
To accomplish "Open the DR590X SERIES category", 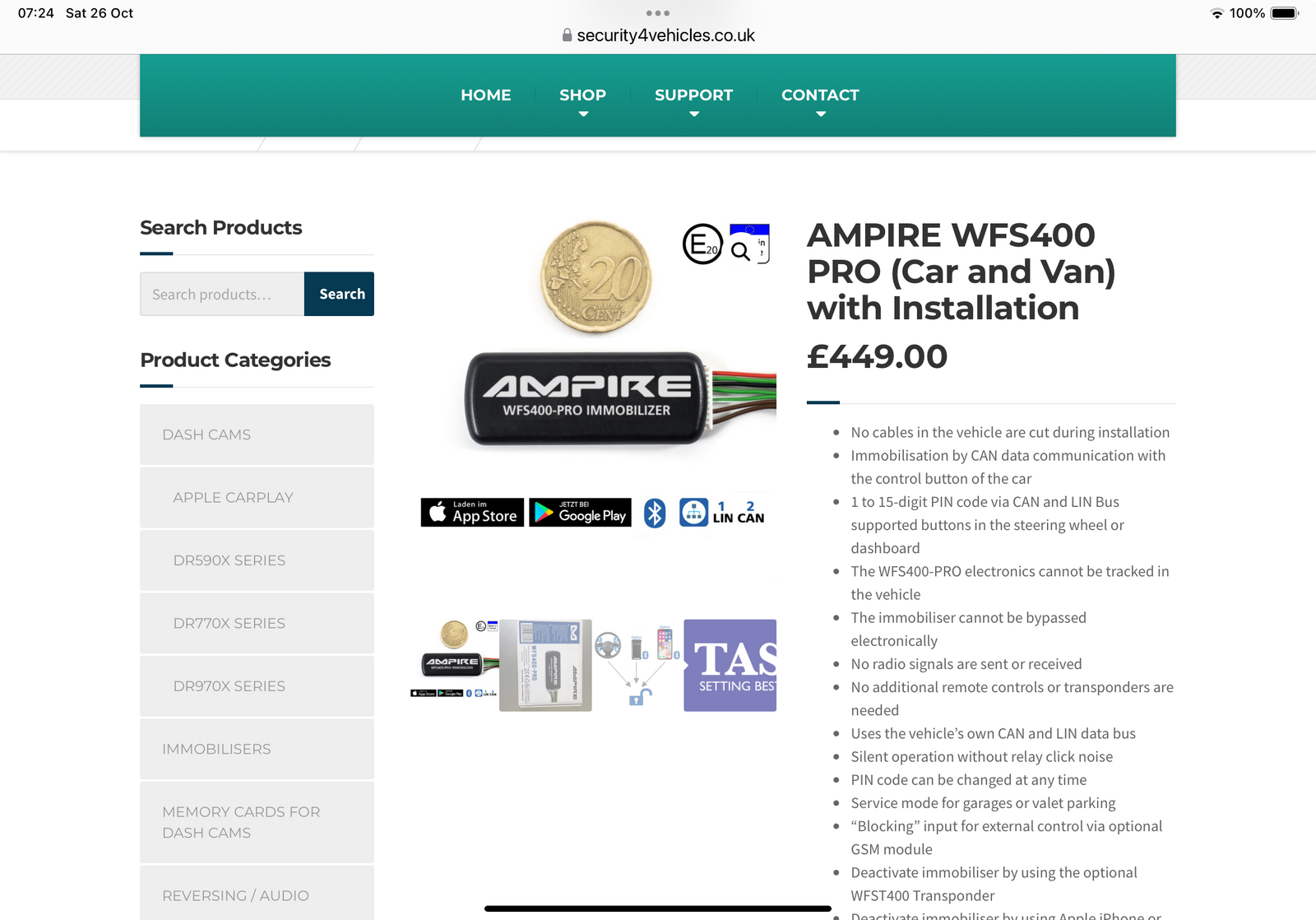I will pyautogui.click(x=257, y=560).
